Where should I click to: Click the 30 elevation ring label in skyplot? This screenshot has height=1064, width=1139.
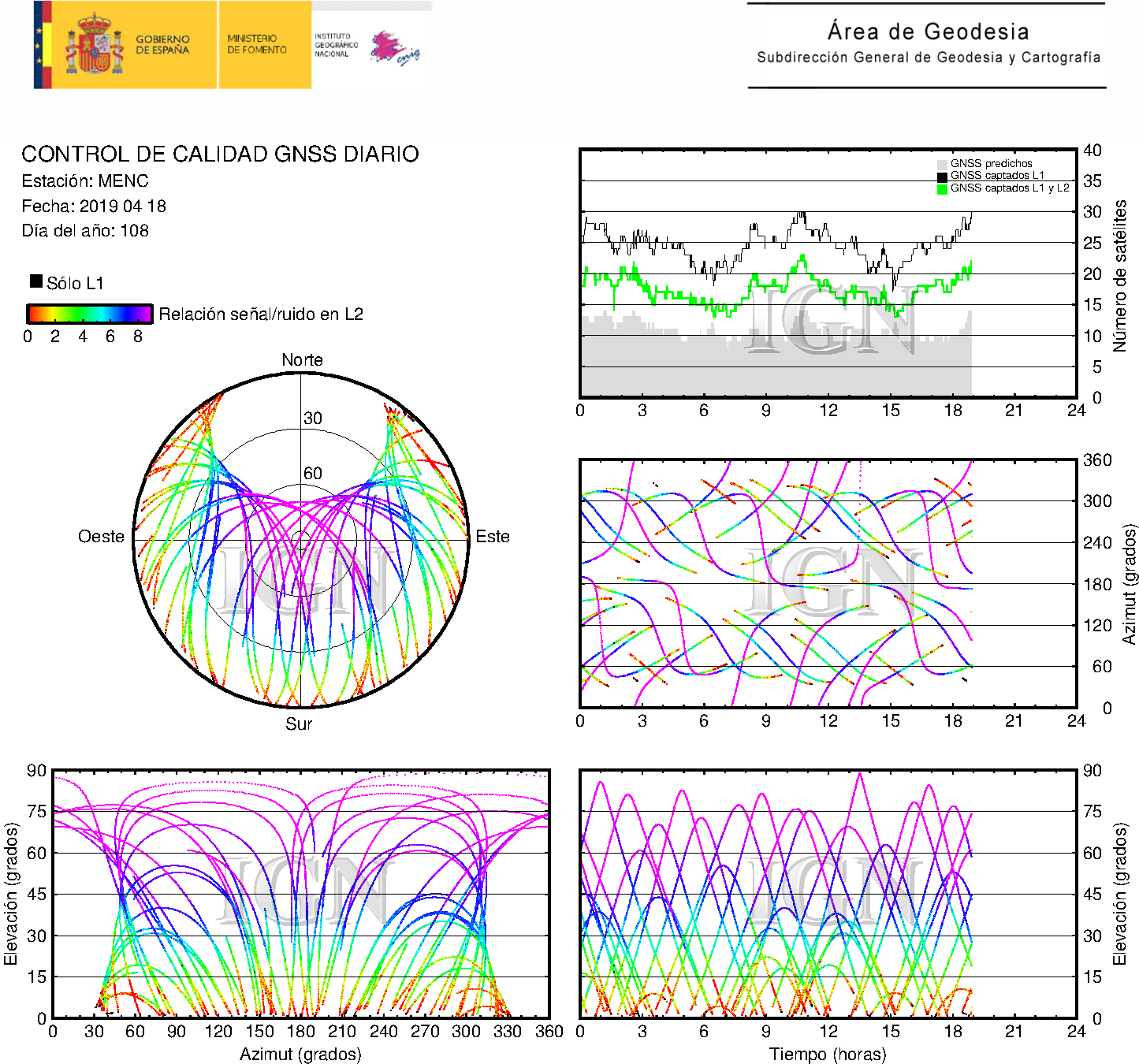tap(313, 419)
